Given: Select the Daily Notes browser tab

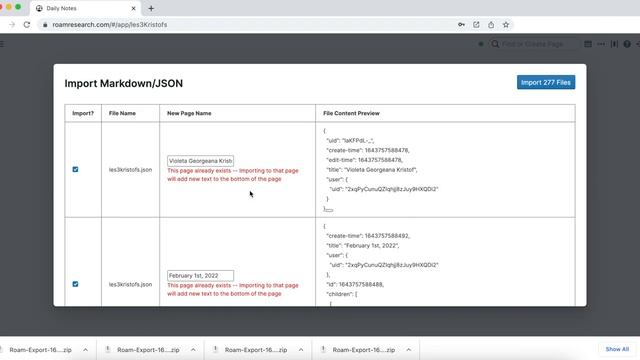Looking at the screenshot, I should pos(85,8).
